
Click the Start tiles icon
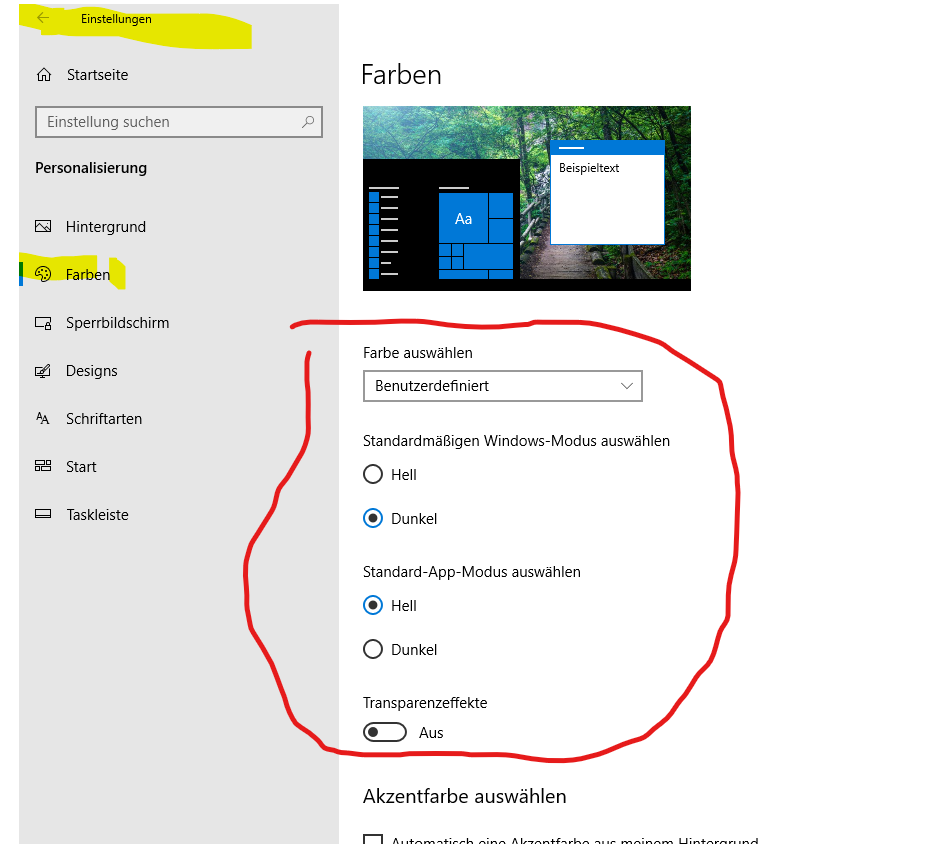point(43,466)
